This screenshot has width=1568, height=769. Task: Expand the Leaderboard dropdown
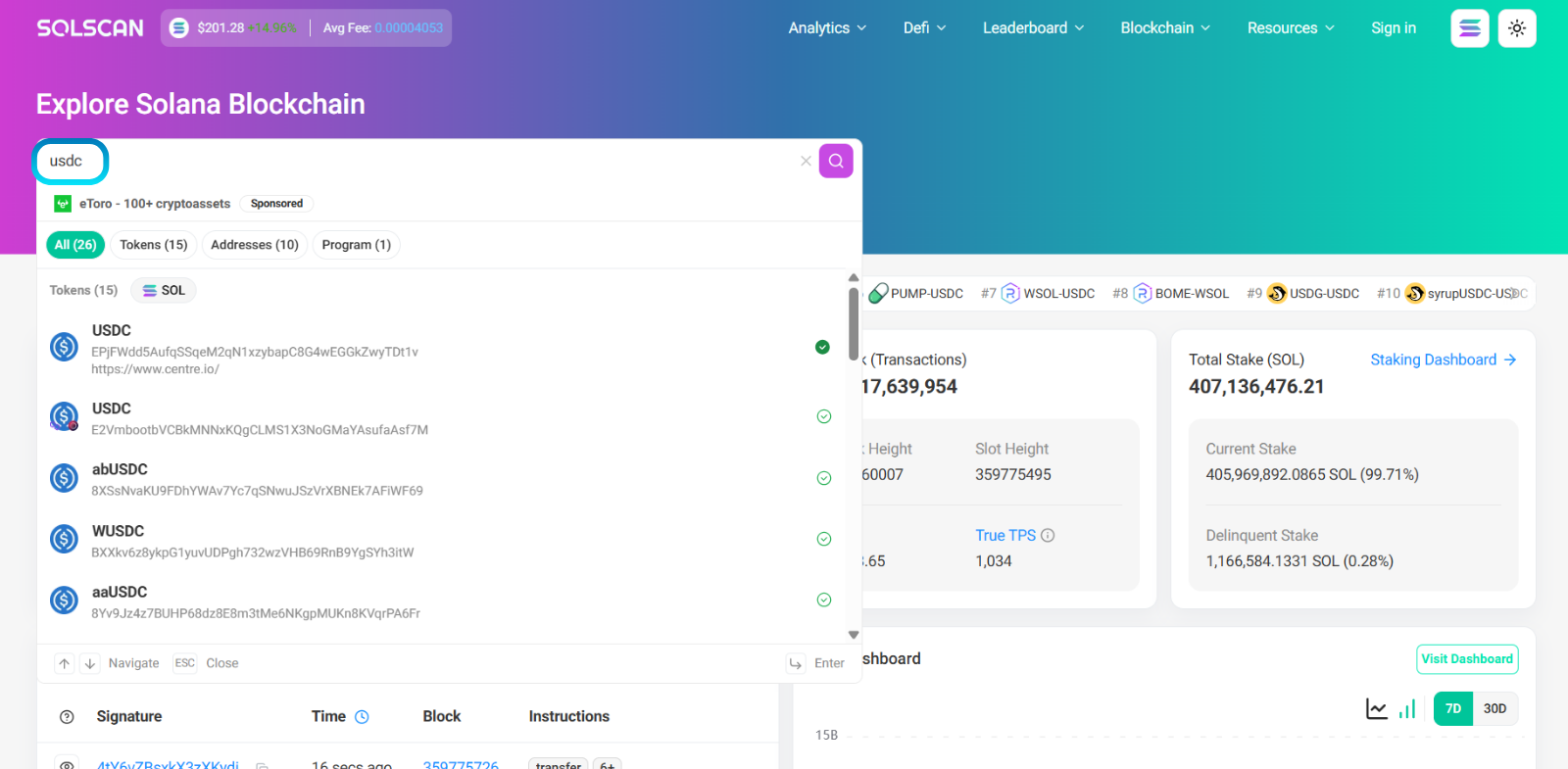point(1033,28)
